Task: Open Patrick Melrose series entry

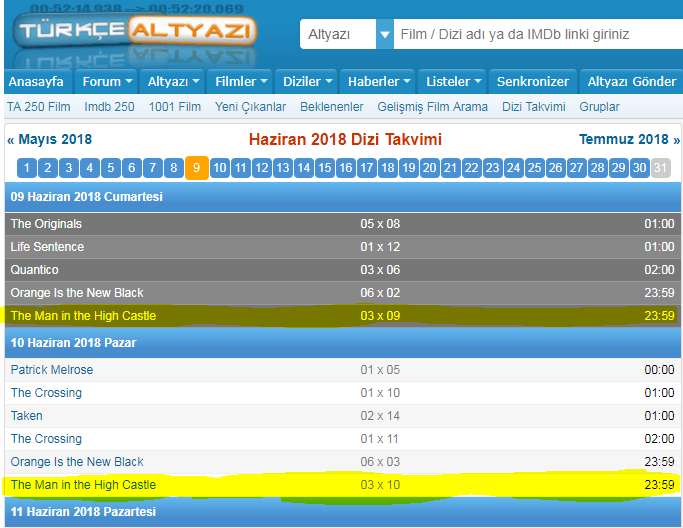Action: pyautogui.click(x=343, y=370)
